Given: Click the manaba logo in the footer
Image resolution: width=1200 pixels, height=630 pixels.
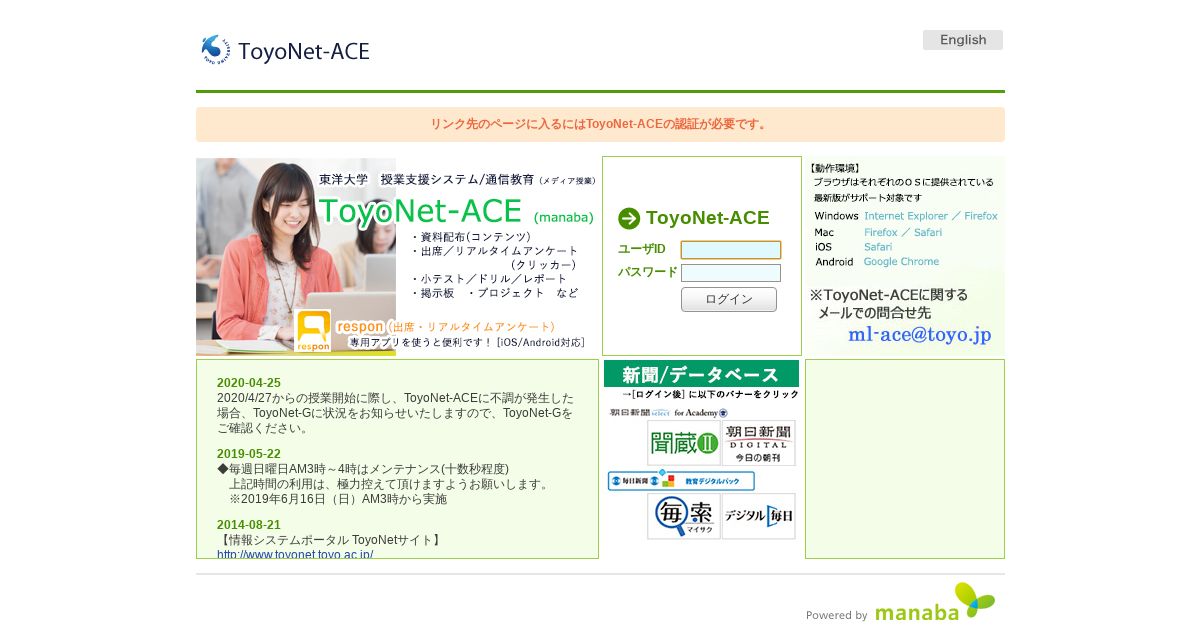Looking at the screenshot, I should pyautogui.click(x=935, y=603).
